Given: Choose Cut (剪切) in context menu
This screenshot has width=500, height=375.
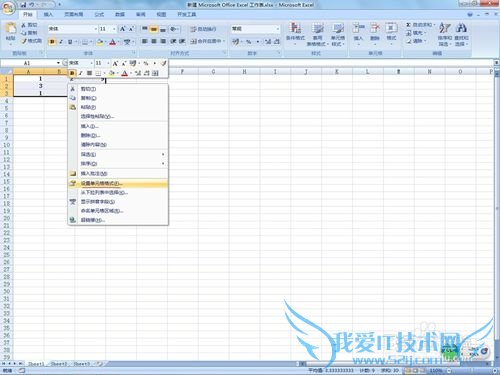Looking at the screenshot, I should point(118,89).
